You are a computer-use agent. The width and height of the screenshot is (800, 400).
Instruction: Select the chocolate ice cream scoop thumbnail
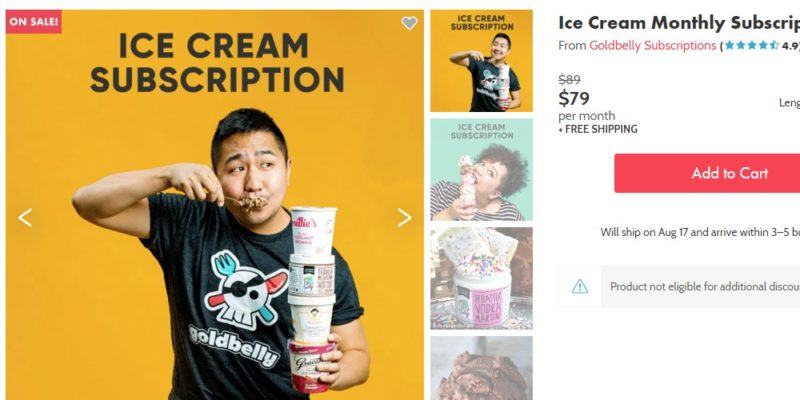point(481,368)
